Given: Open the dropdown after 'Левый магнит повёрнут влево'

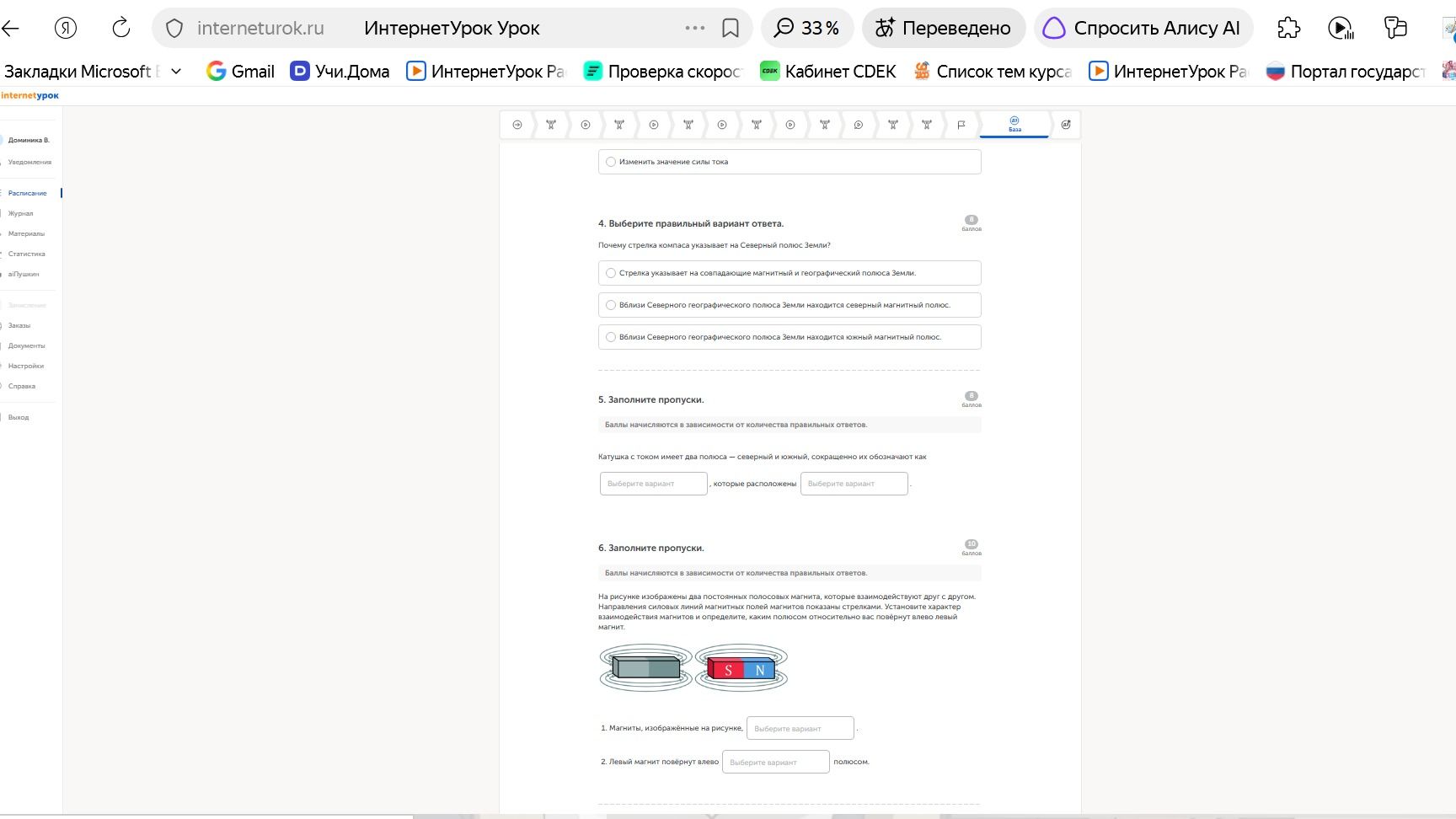Looking at the screenshot, I should (x=775, y=762).
